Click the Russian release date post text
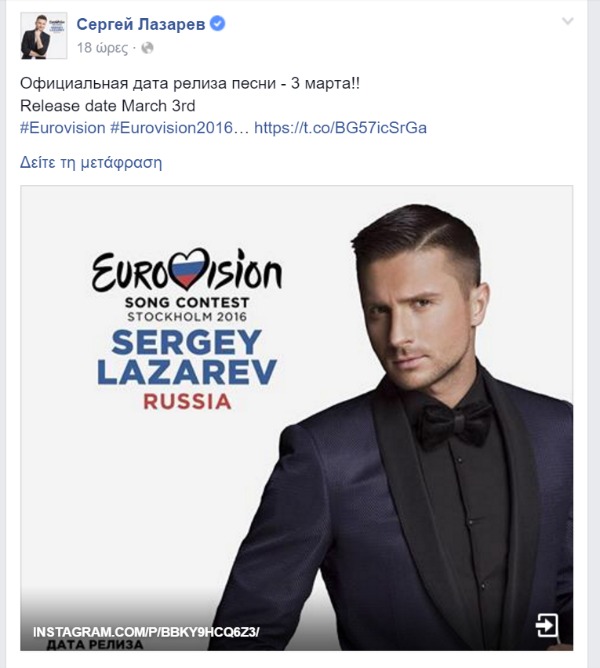This screenshot has height=668, width=600. [x=190, y=83]
